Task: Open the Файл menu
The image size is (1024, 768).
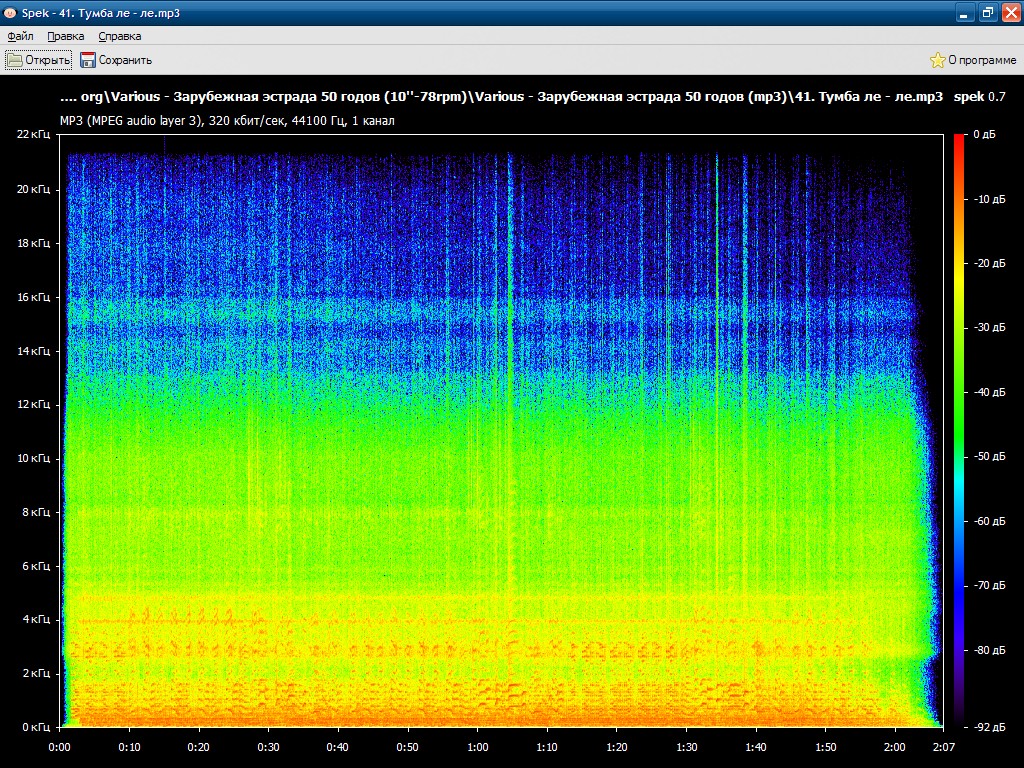Action: (x=20, y=36)
